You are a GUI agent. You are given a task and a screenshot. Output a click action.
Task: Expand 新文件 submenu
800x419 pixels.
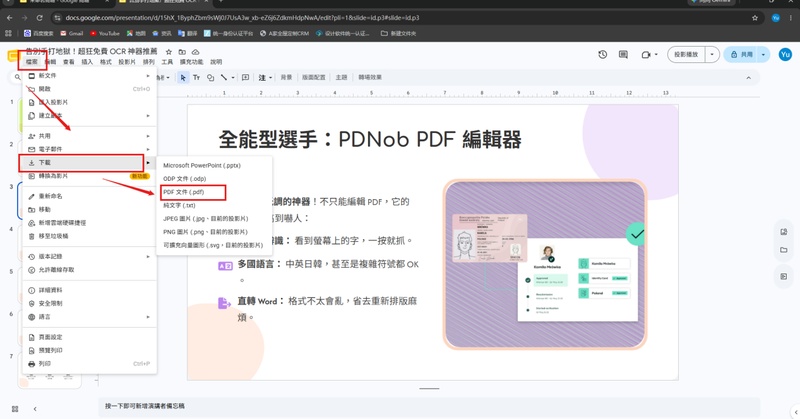point(148,76)
